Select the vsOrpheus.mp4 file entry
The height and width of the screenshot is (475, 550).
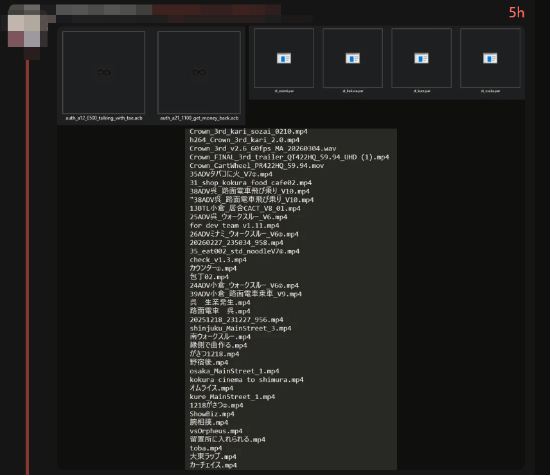tap(216, 431)
